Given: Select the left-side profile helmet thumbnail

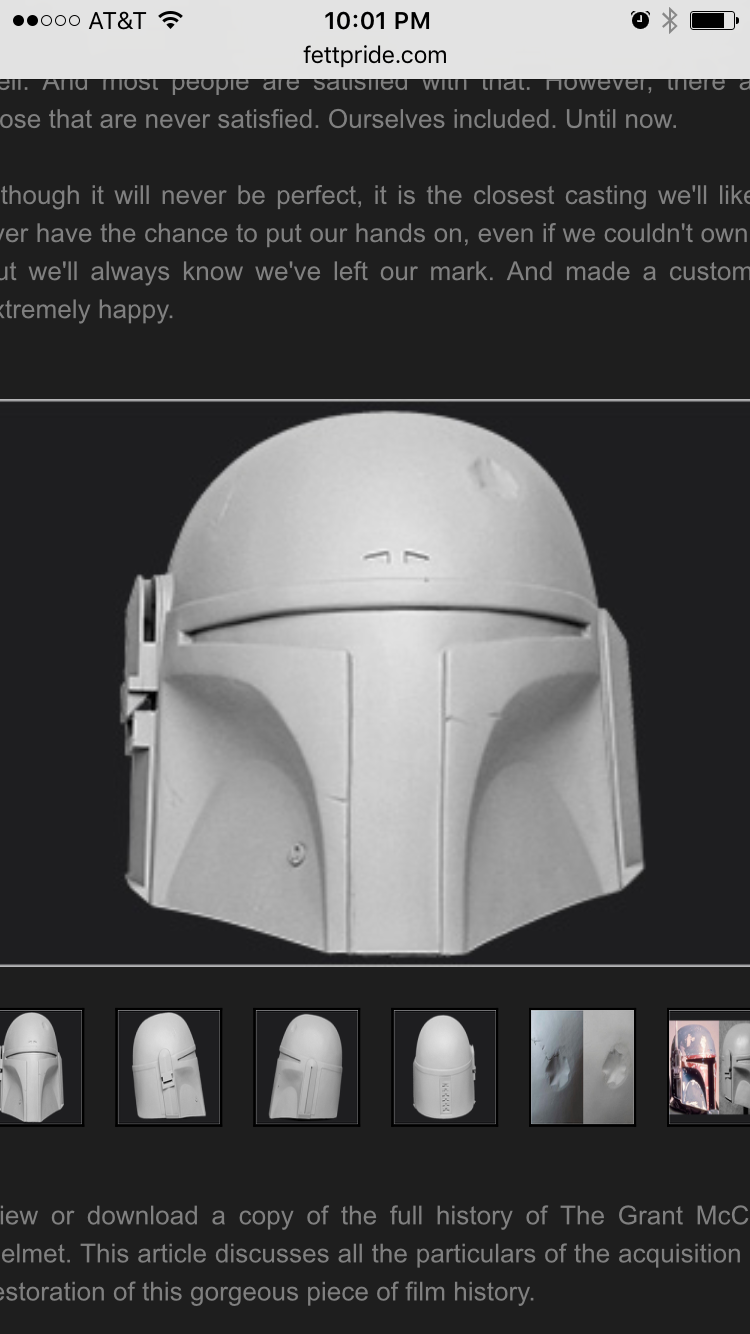Looking at the screenshot, I should [169, 1067].
